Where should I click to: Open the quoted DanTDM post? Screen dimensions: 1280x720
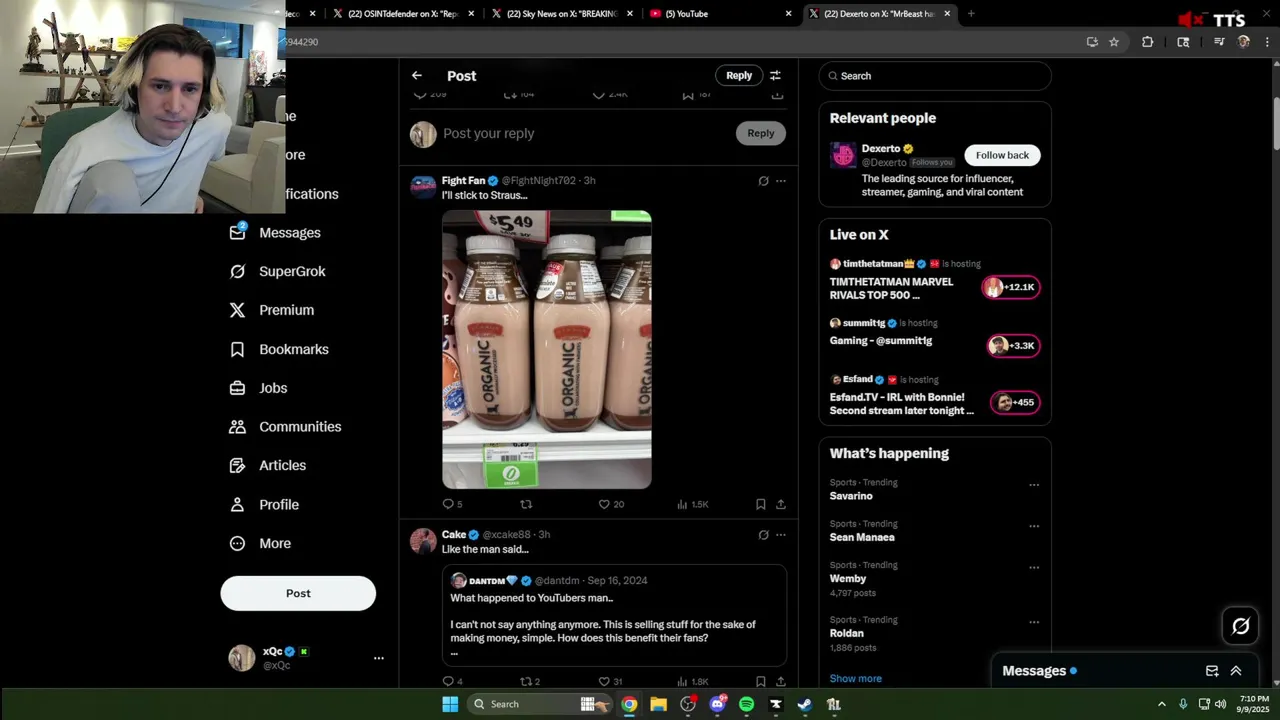click(615, 615)
